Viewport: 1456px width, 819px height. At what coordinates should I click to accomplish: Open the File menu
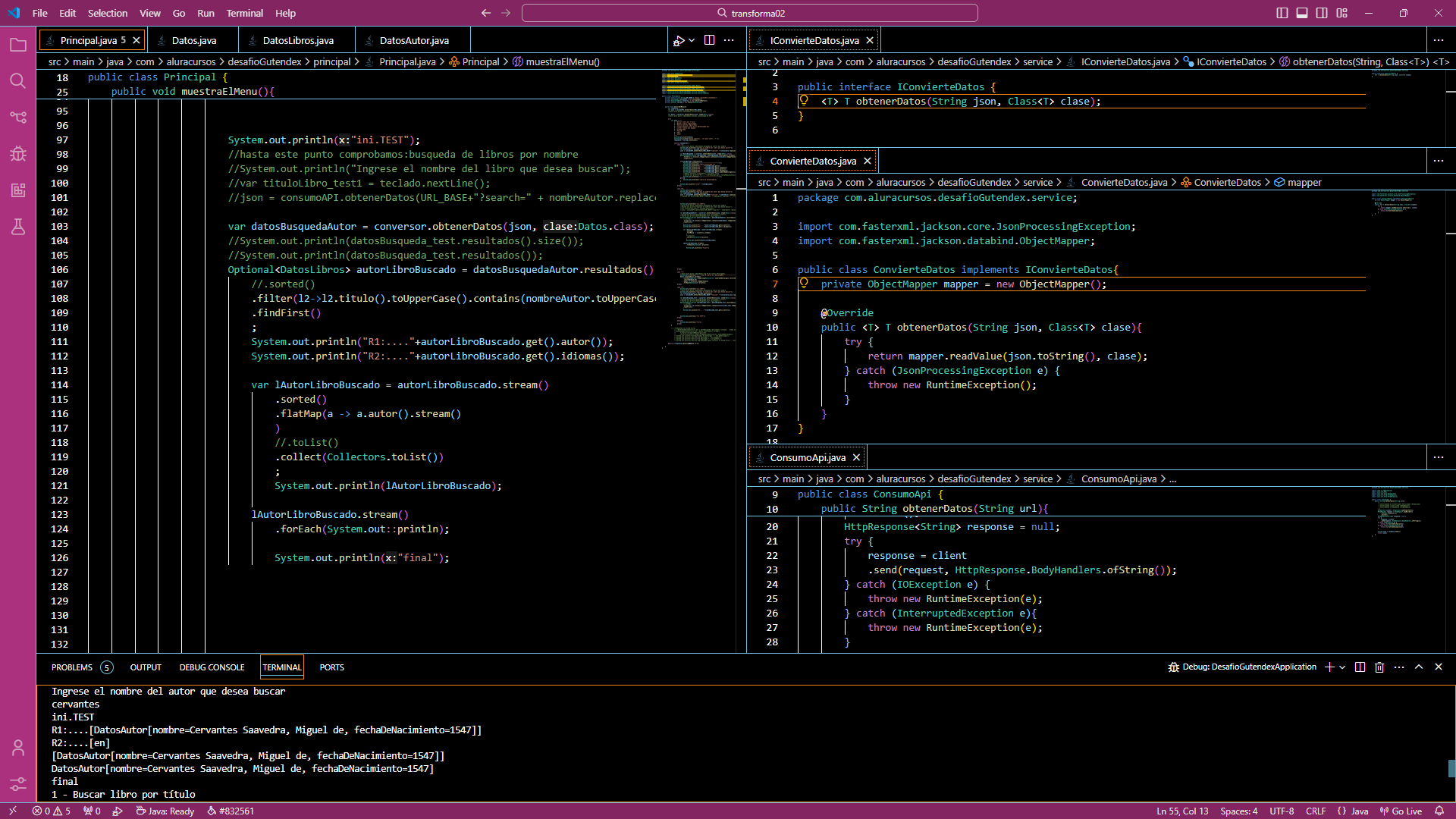pos(40,13)
